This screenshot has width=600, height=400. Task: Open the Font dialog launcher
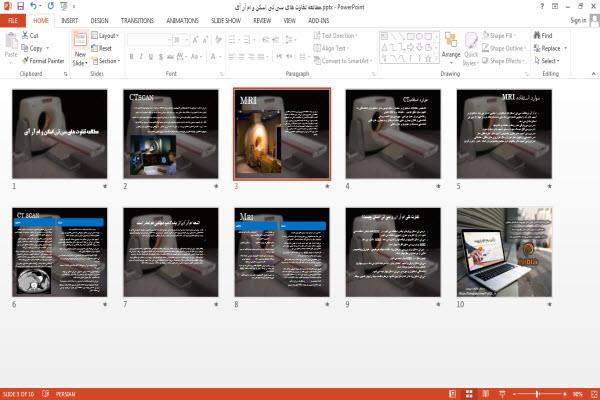[221, 74]
